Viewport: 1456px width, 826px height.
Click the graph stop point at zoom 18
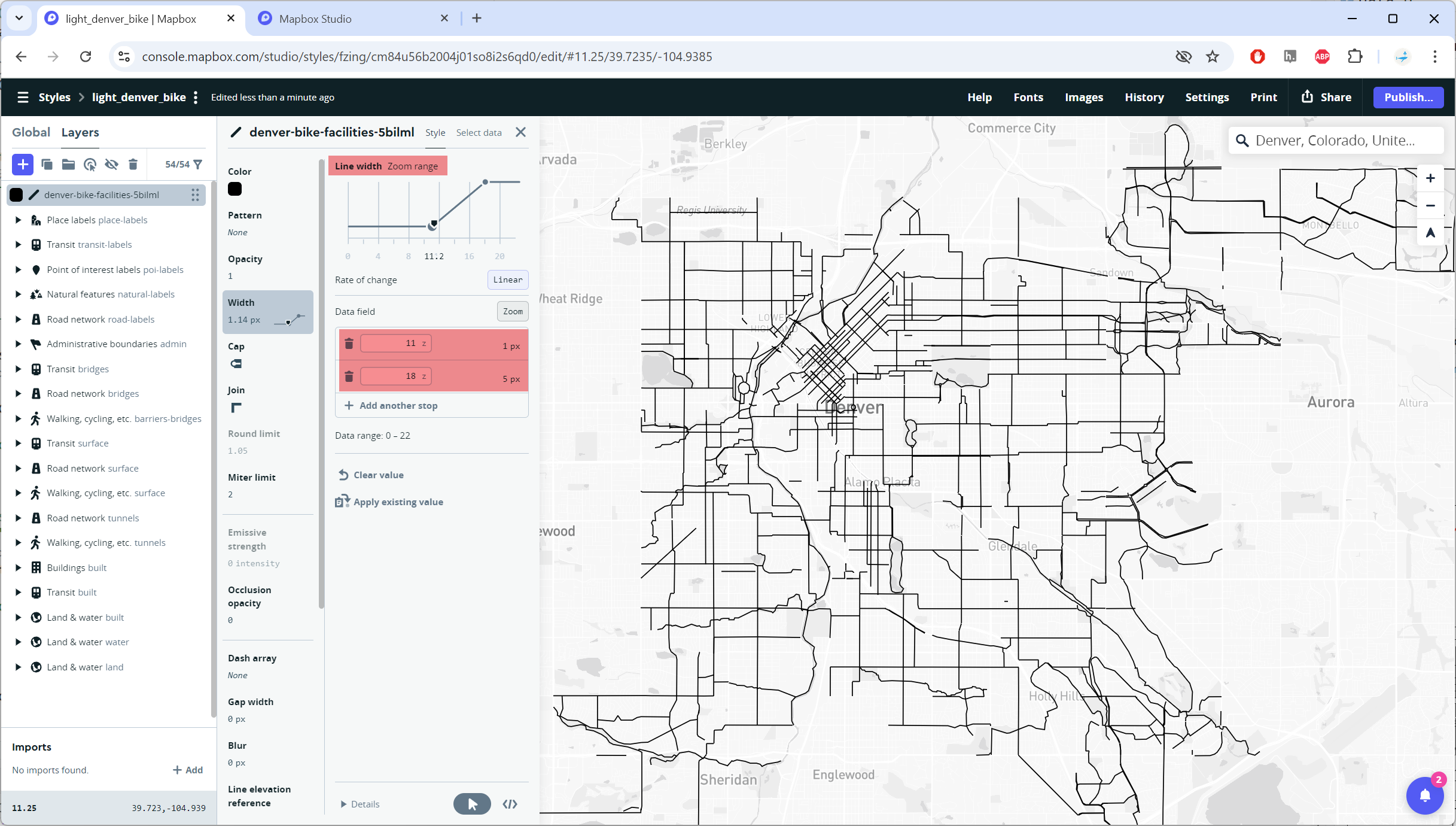(x=485, y=181)
